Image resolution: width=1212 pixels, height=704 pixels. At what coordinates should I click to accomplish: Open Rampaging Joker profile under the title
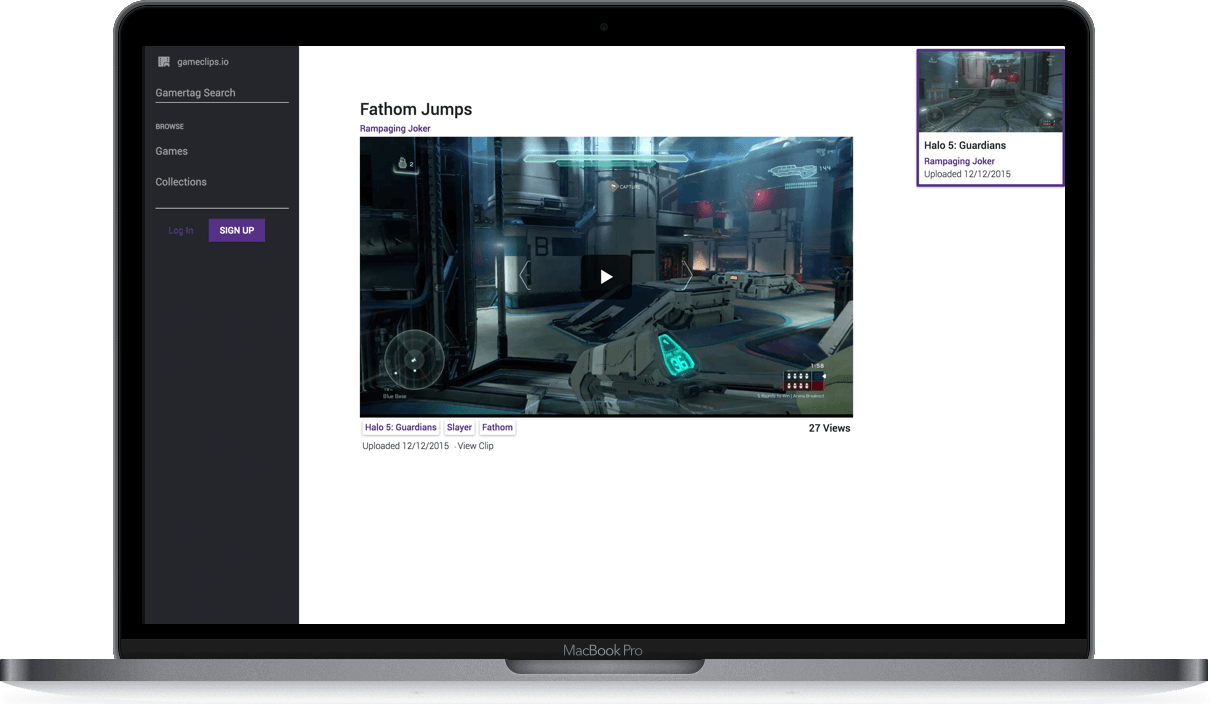[x=395, y=129]
